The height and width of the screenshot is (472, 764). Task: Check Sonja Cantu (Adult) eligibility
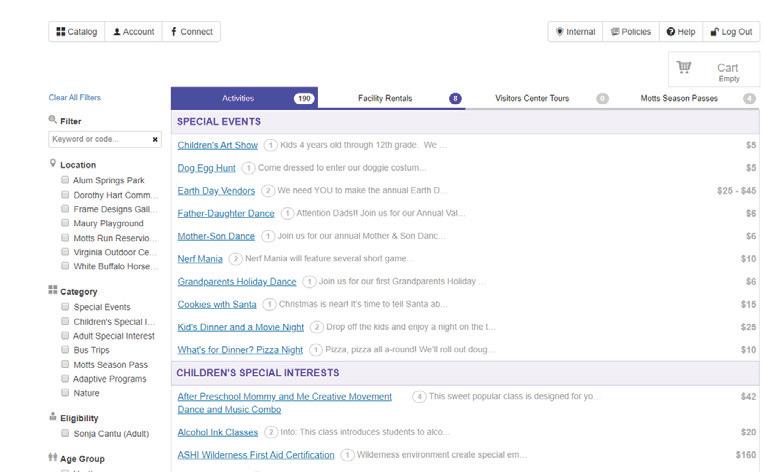click(65, 433)
